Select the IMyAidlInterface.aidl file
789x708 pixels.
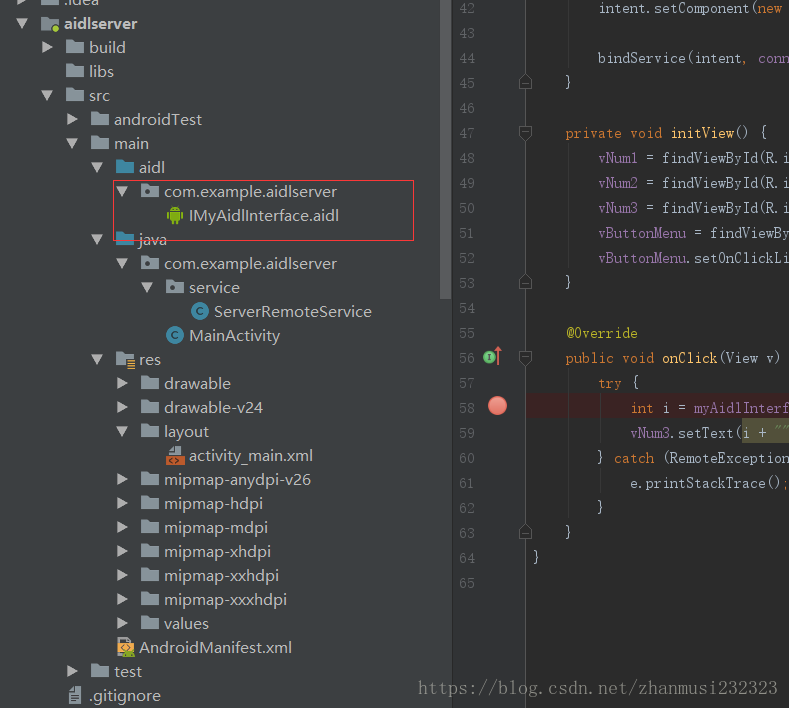pyautogui.click(x=264, y=215)
